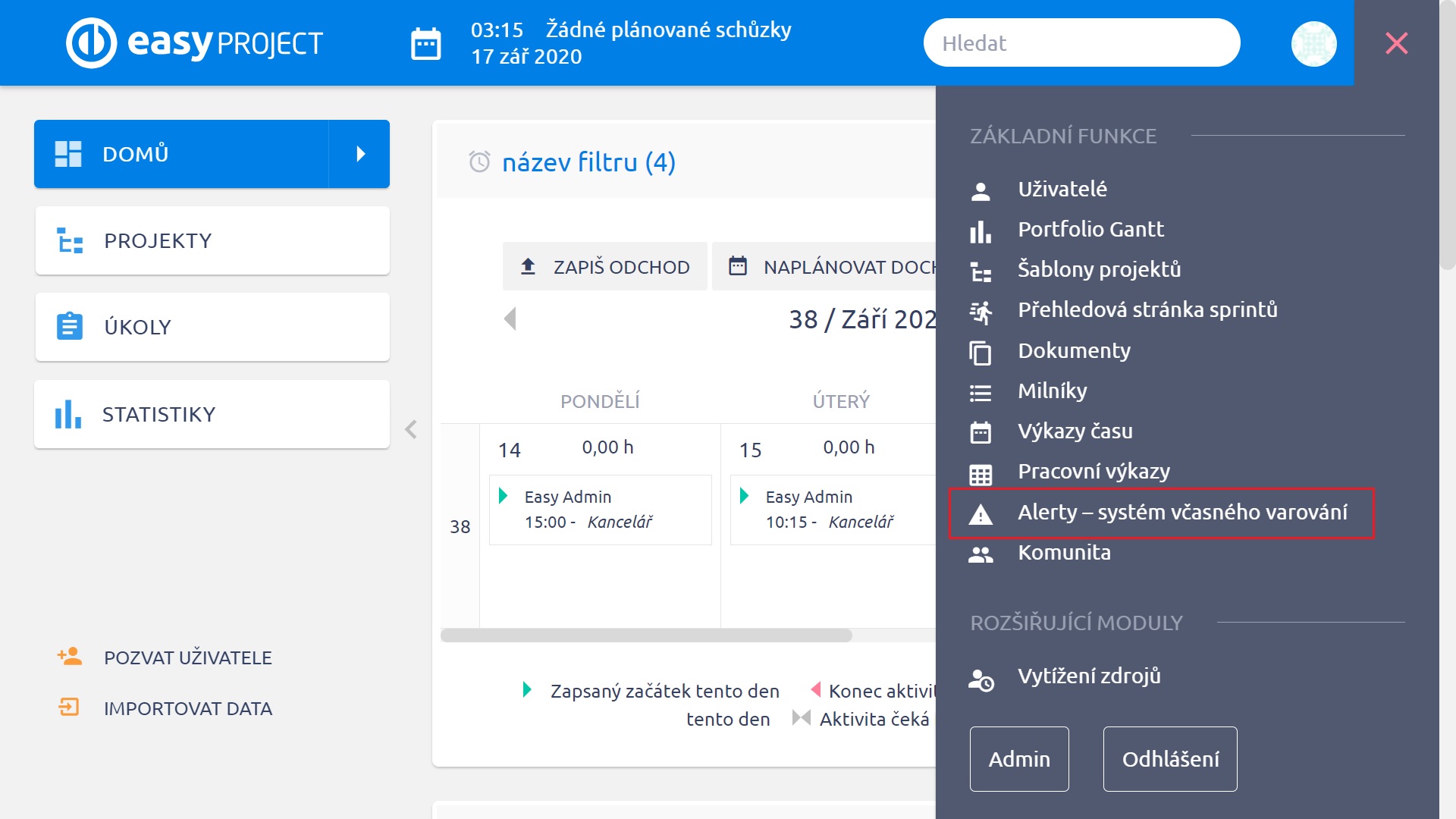This screenshot has width=1456, height=819.
Task: Click the Alerty warning triangle icon
Action: pyautogui.click(x=981, y=514)
